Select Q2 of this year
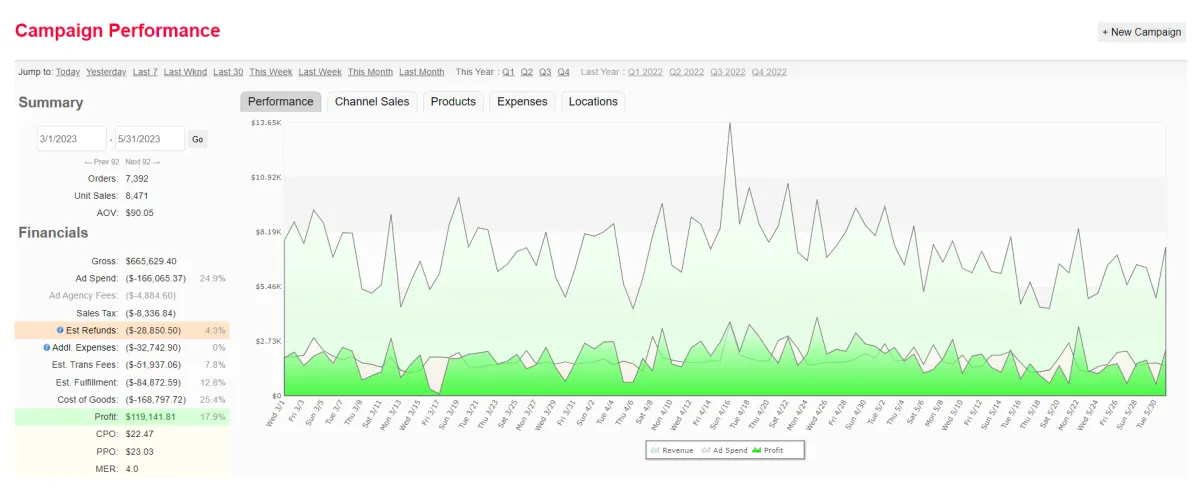 pos(527,72)
